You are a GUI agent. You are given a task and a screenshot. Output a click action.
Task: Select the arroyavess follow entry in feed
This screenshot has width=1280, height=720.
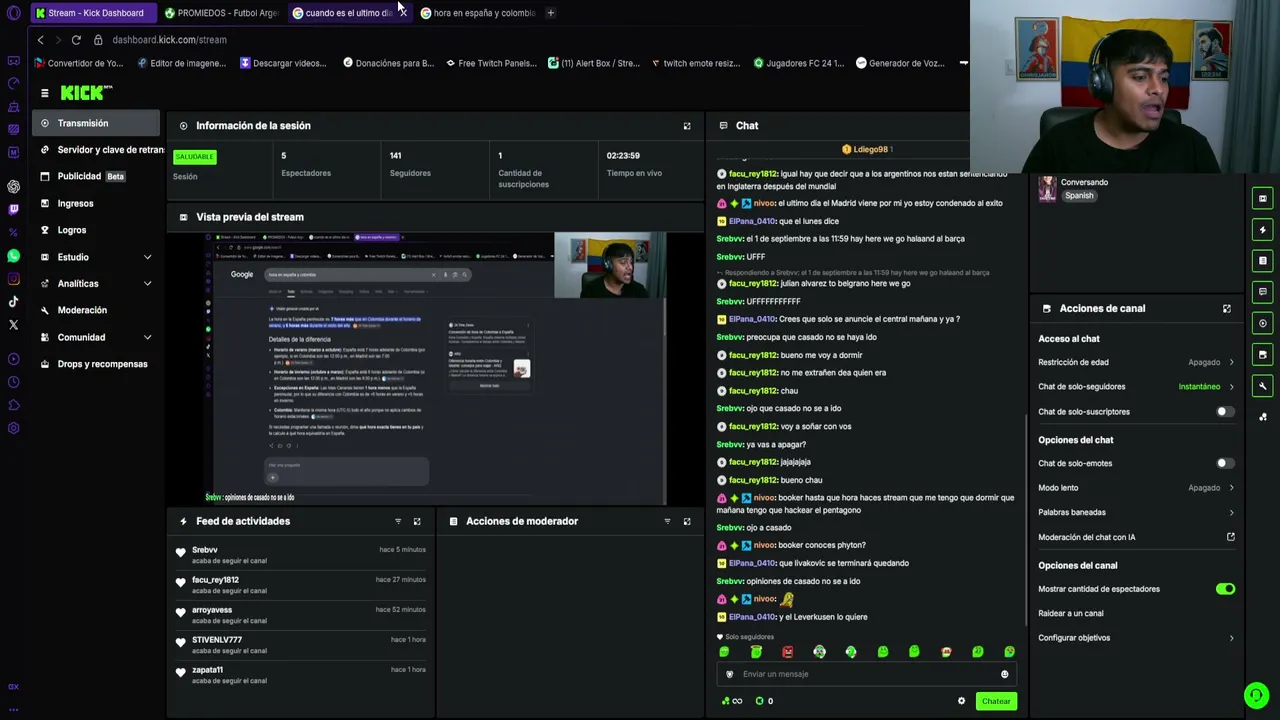[x=302, y=615]
